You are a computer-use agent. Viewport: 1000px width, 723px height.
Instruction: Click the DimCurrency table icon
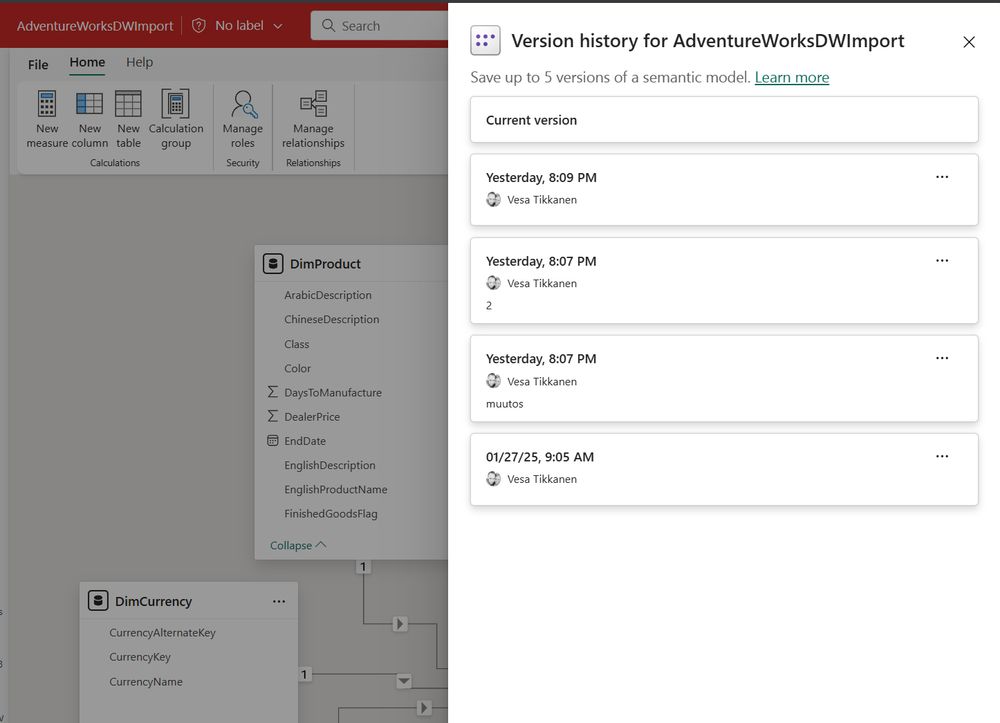pyautogui.click(x=98, y=601)
